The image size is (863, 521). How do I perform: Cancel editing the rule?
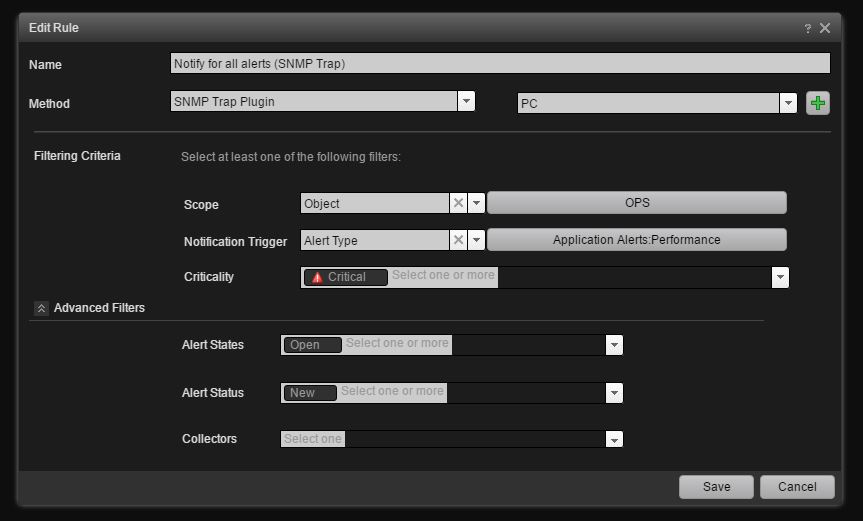coord(797,487)
